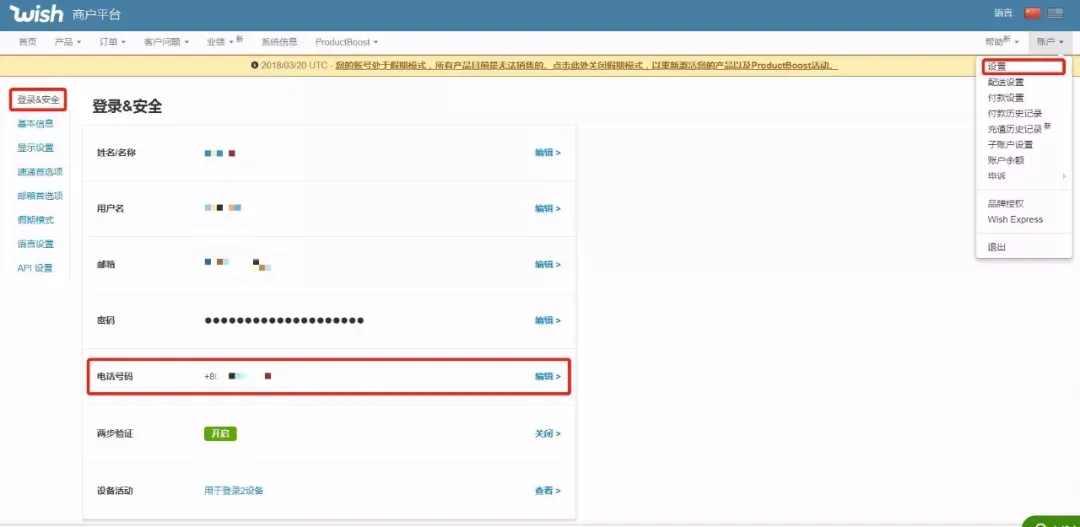Edit the 用户名 row
This screenshot has height=527, width=1080.
[x=548, y=209]
